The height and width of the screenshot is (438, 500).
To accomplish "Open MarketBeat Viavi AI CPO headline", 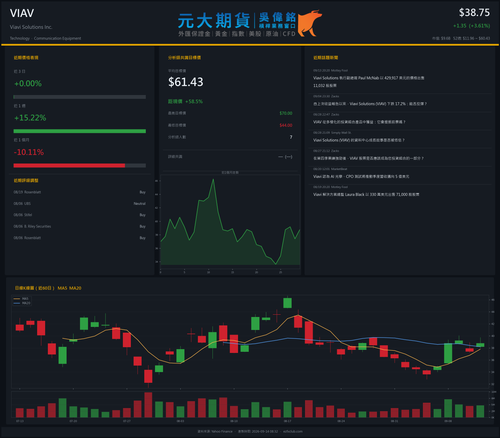I will (x=361, y=176).
